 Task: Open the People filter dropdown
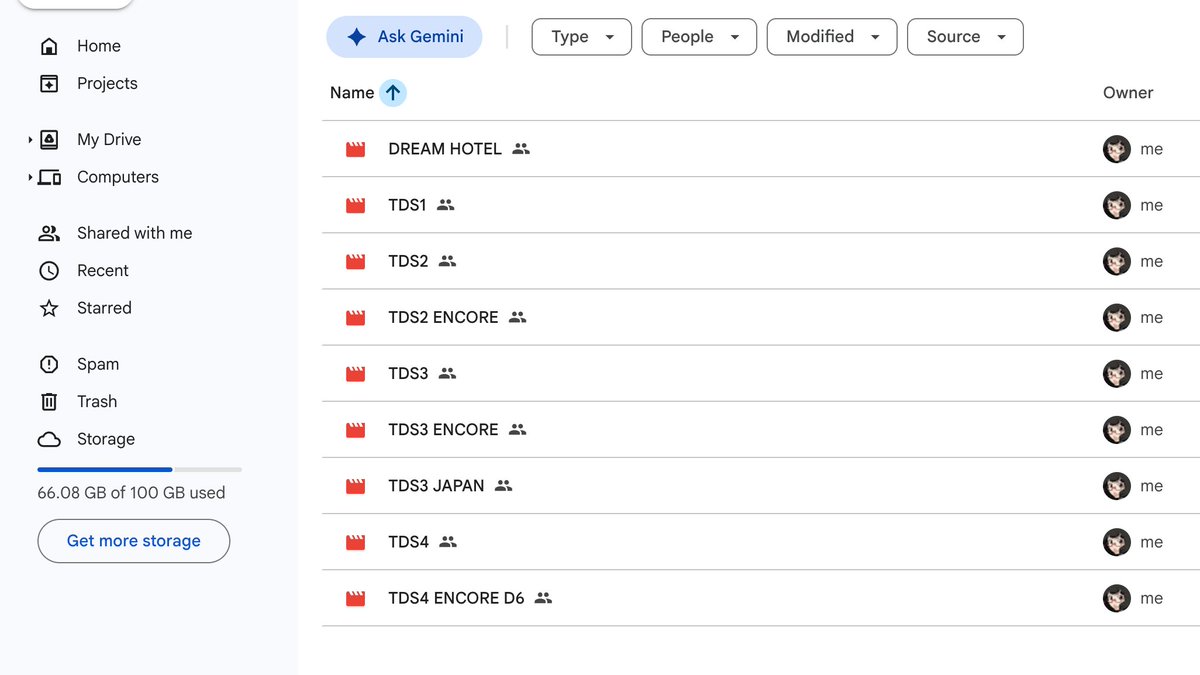click(x=698, y=37)
